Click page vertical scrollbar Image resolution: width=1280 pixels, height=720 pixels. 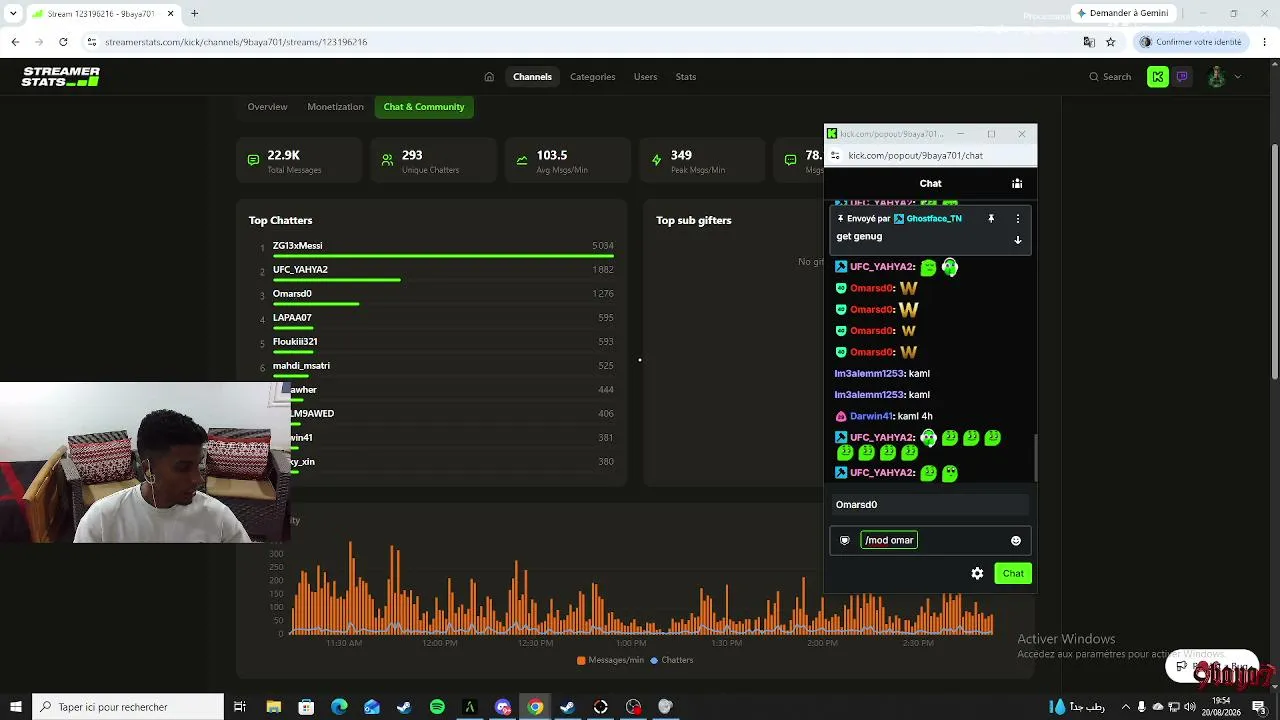pos(1275,262)
